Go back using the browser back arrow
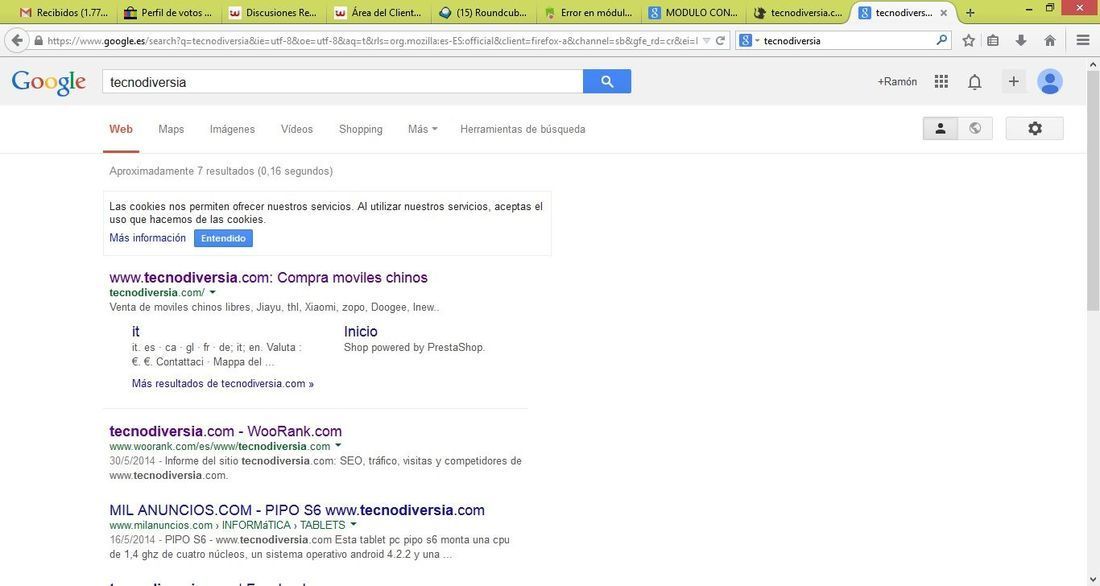Image resolution: width=1100 pixels, height=586 pixels. 17,41
